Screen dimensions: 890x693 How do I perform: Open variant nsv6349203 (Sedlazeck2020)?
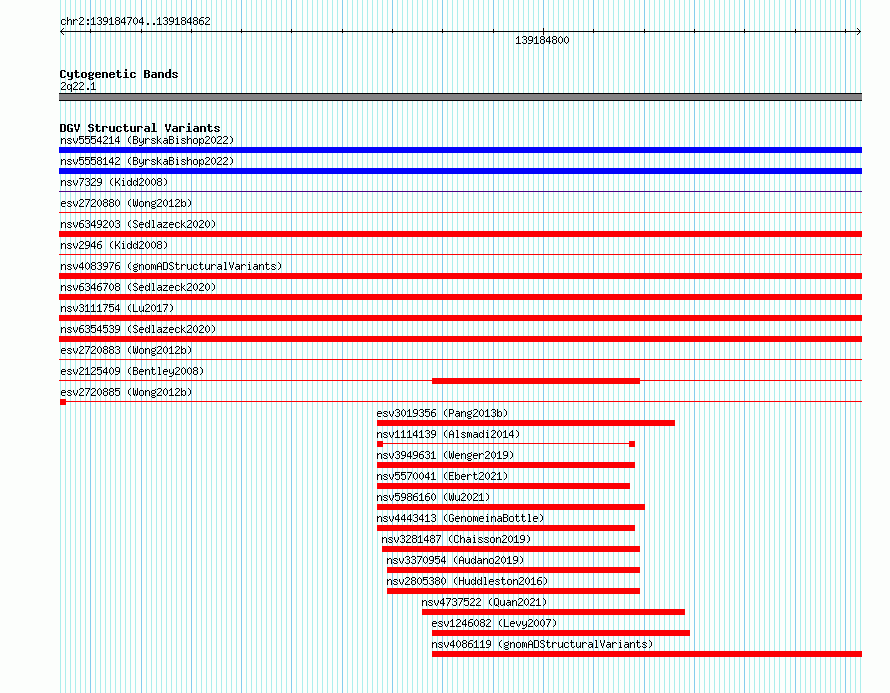(x=138, y=224)
